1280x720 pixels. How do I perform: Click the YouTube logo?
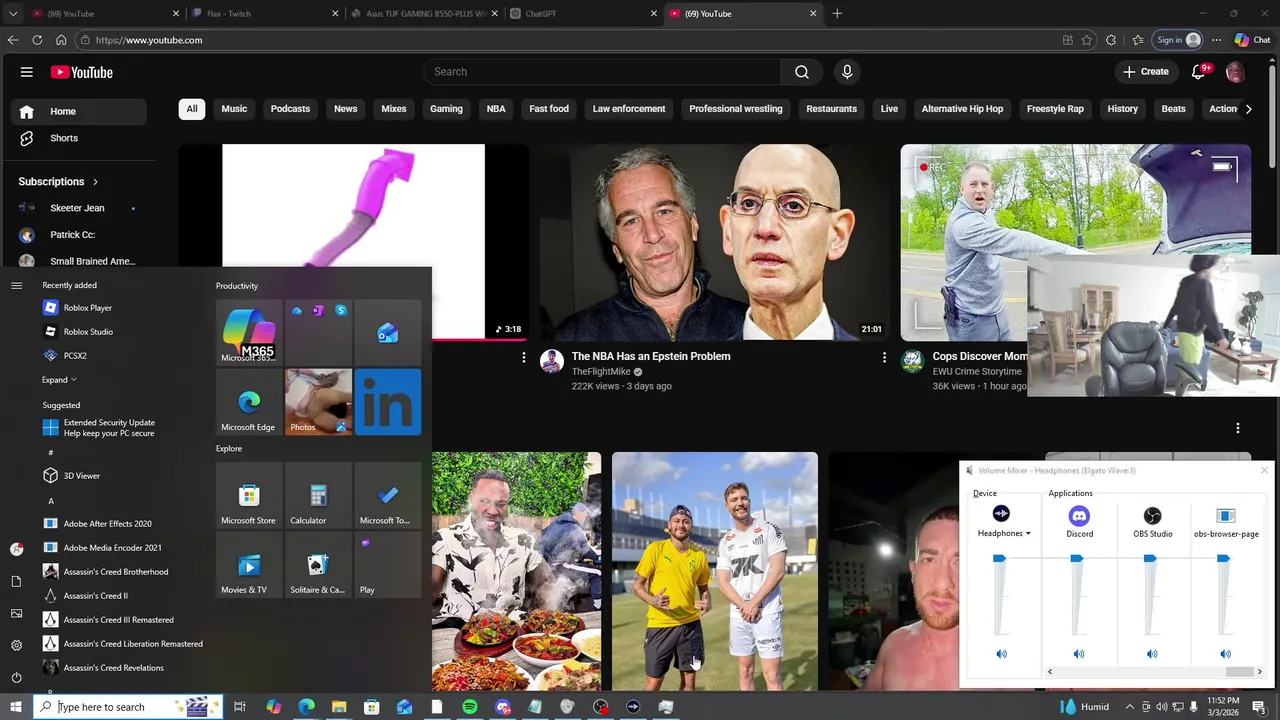[82, 72]
